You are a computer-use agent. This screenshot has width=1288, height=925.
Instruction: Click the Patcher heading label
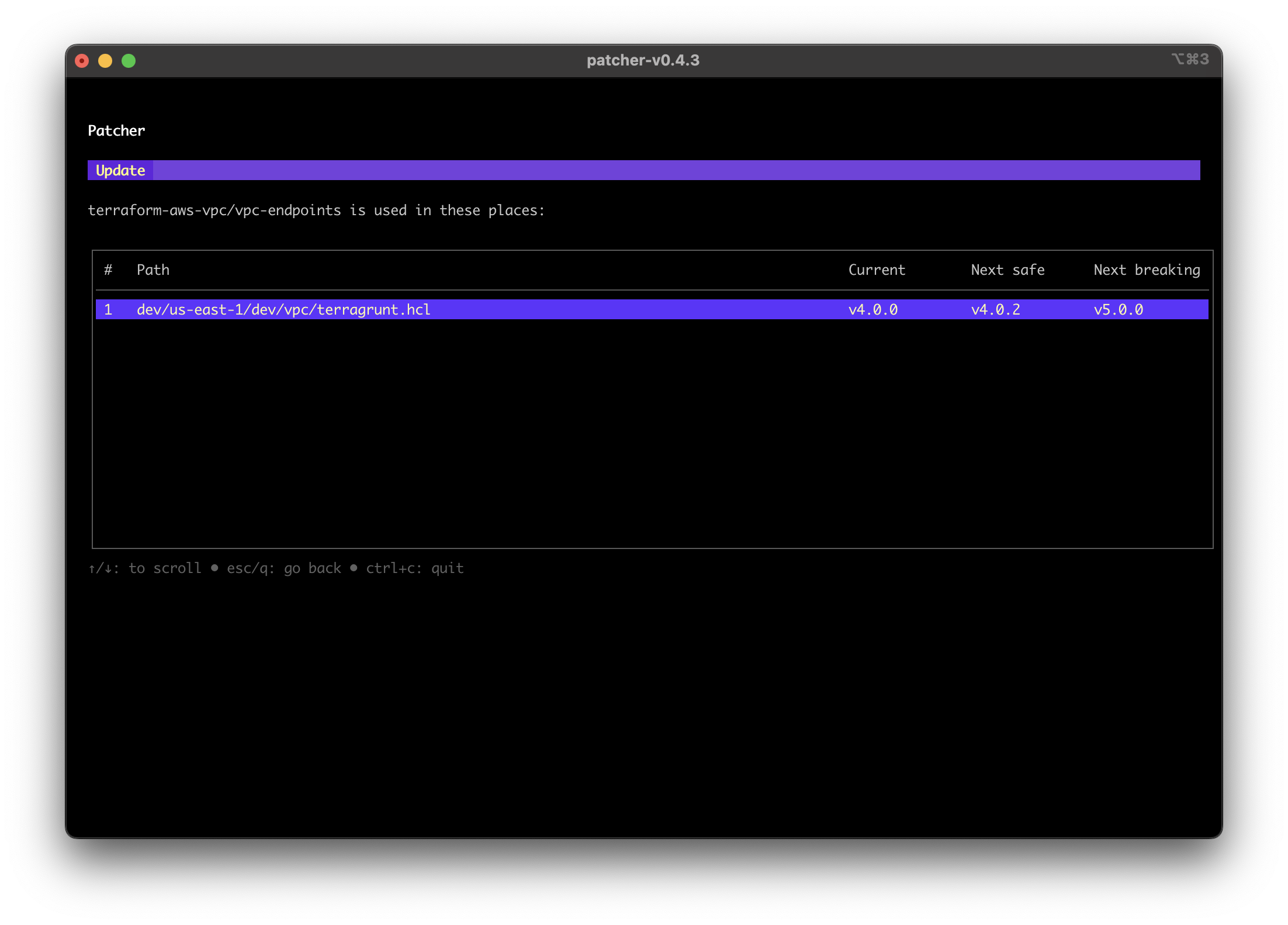tap(116, 130)
